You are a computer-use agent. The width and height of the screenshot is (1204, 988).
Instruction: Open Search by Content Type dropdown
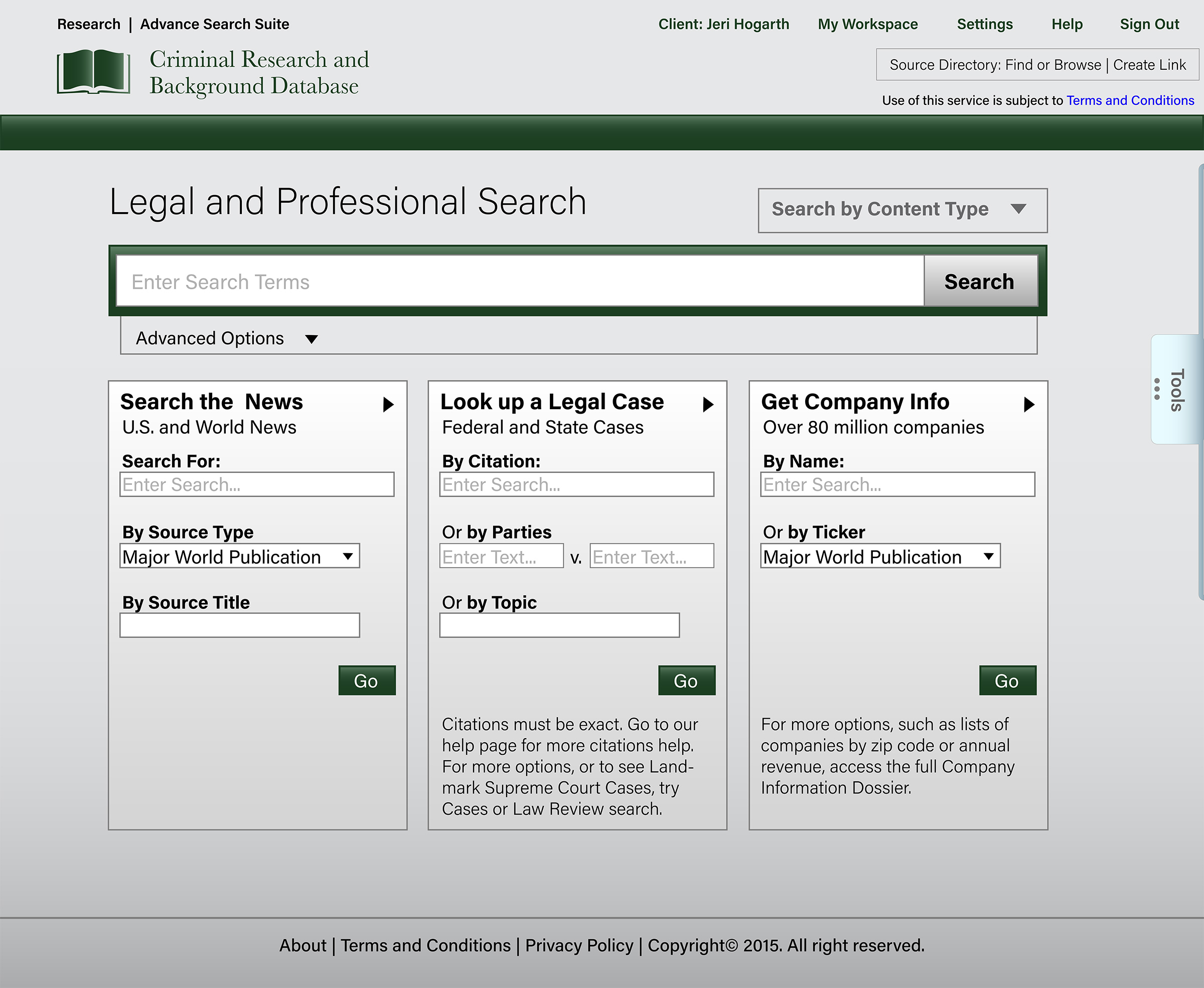click(x=902, y=210)
